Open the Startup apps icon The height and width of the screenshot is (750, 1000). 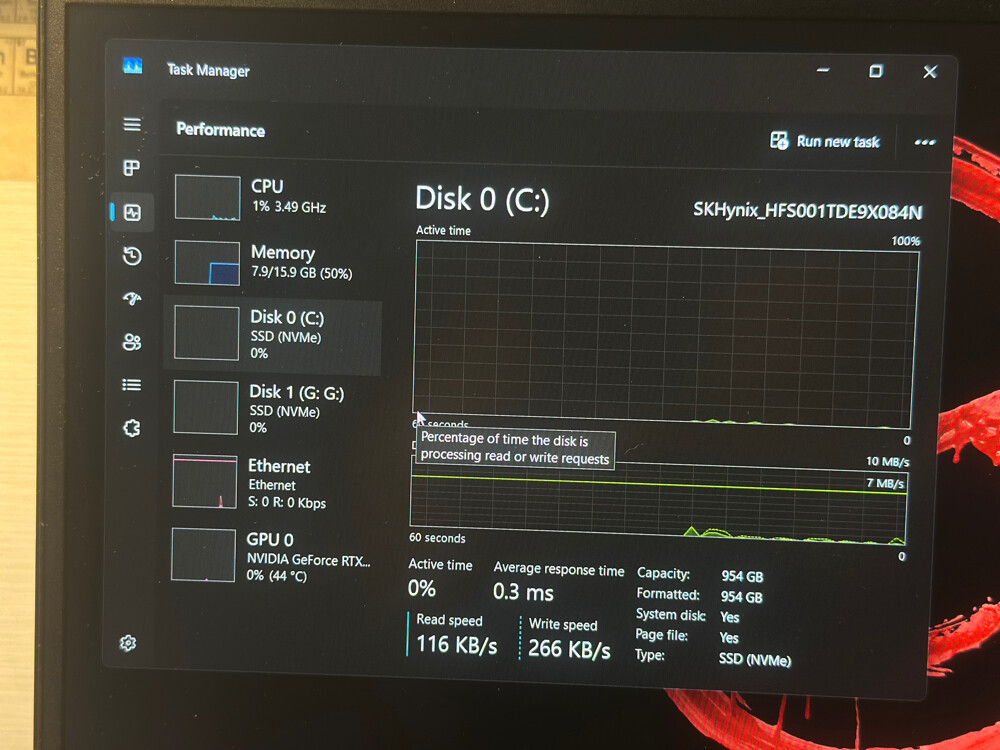(x=132, y=298)
